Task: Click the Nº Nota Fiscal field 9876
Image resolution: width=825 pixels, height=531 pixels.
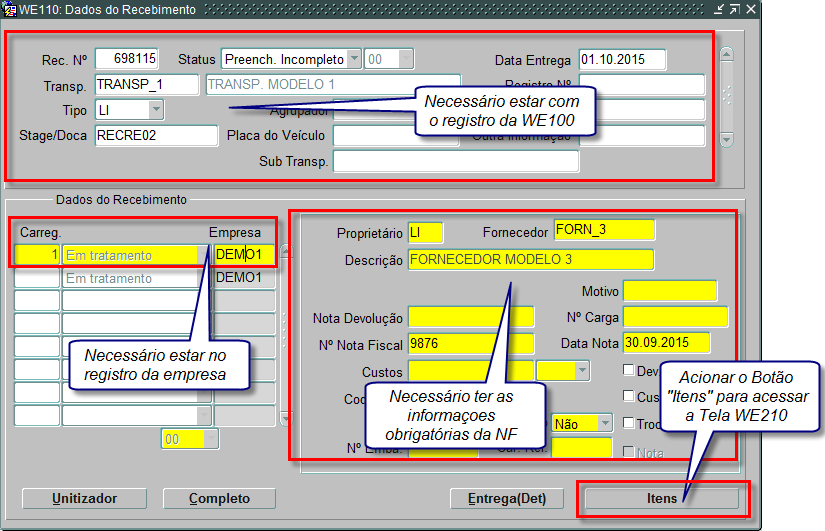Action: pyautogui.click(x=471, y=344)
